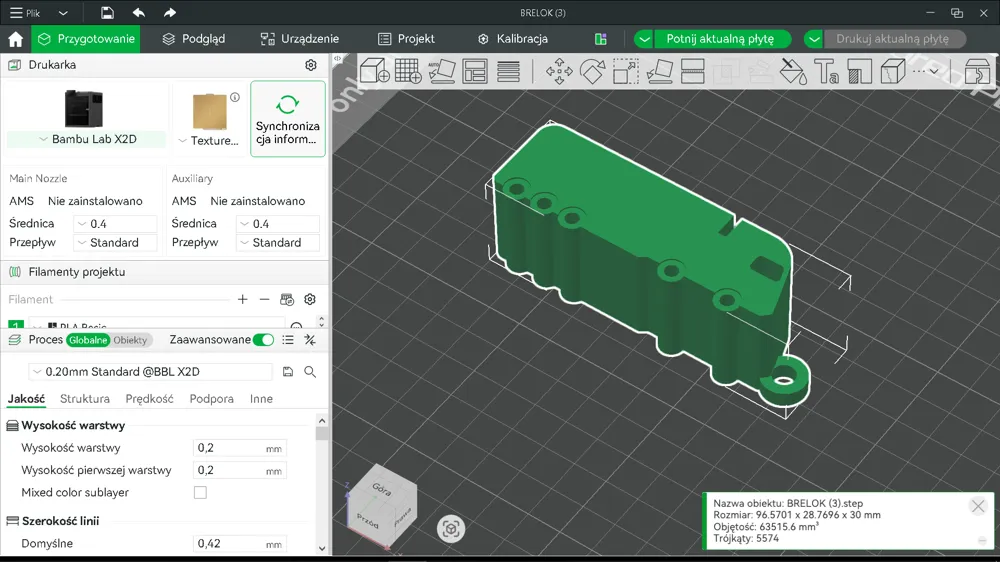Switch process scope to Globalne
Image resolution: width=1000 pixels, height=562 pixels.
pyautogui.click(x=88, y=340)
